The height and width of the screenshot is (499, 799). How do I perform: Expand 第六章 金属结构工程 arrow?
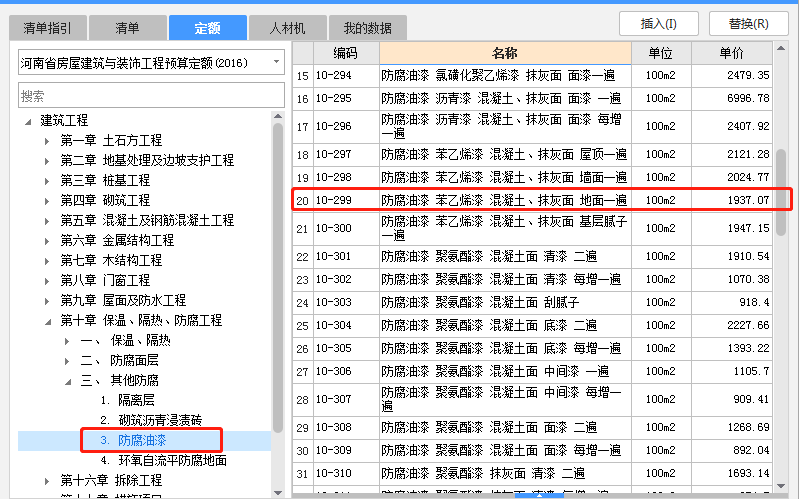(x=47, y=241)
